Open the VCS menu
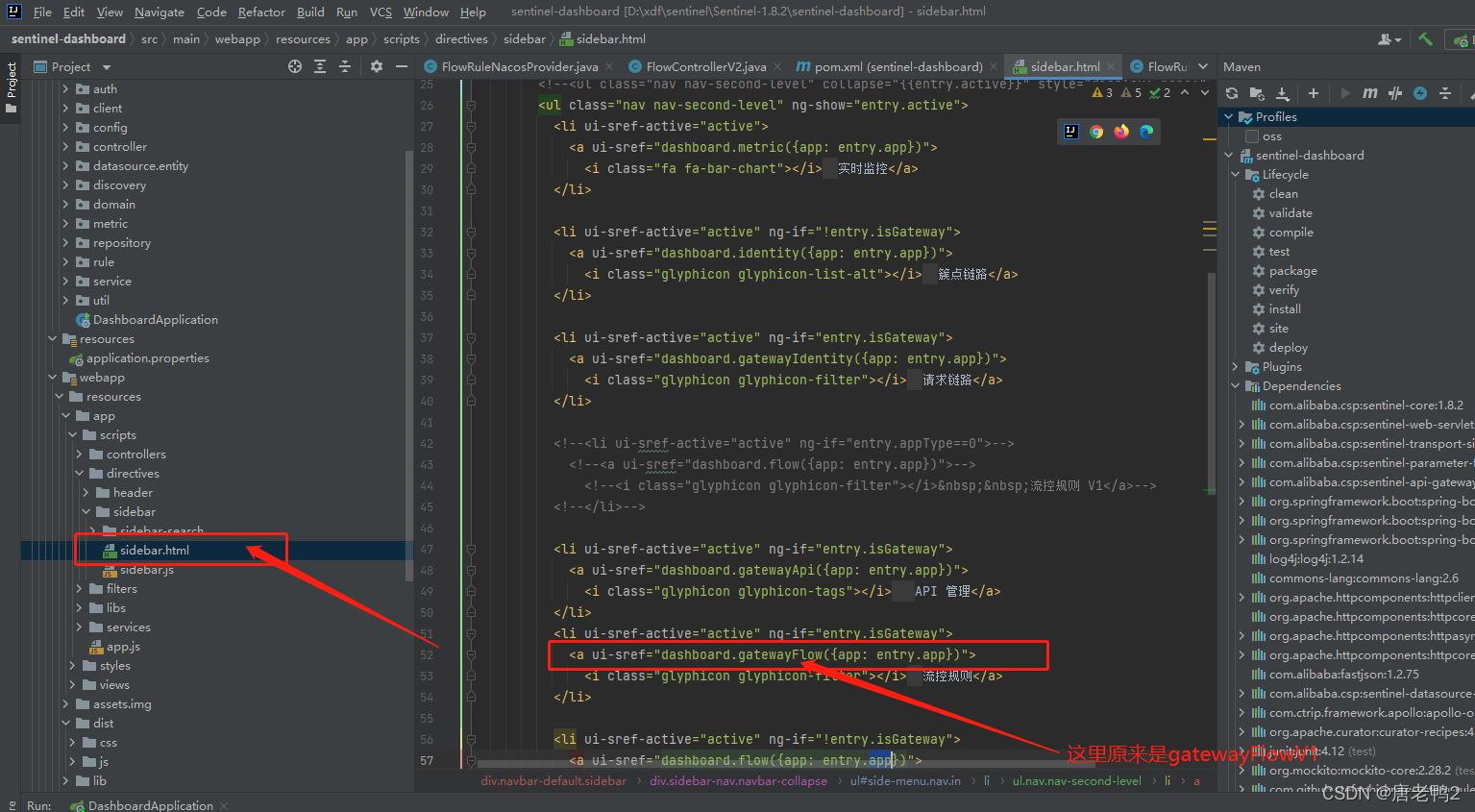The height and width of the screenshot is (812, 1475). (x=381, y=12)
